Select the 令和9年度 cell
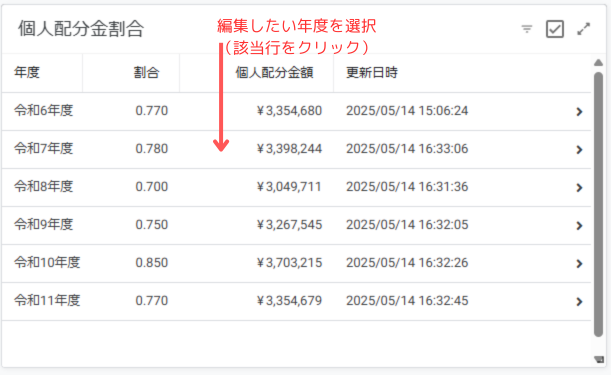Image resolution: width=611 pixels, height=375 pixels. (x=44, y=225)
